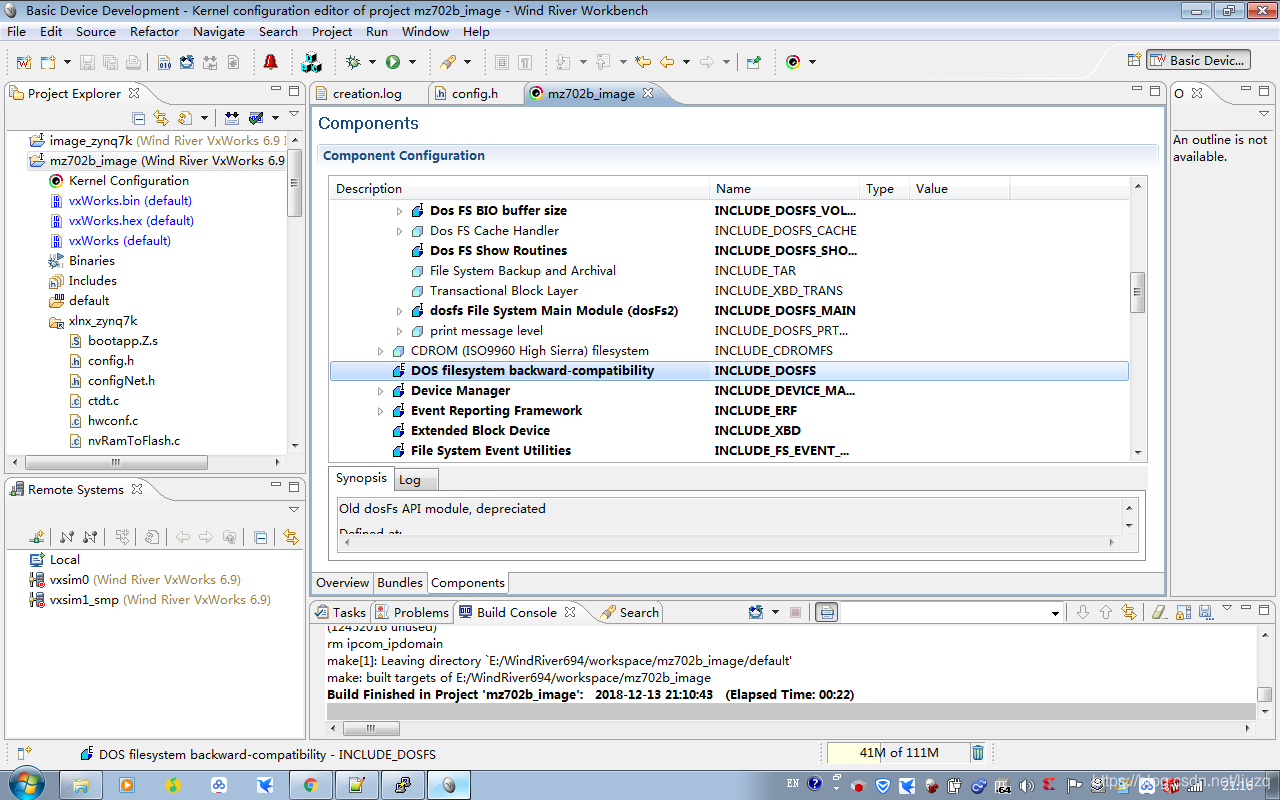Image resolution: width=1280 pixels, height=800 pixels.
Task: Switch to the config.h editor tab
Action: tap(474, 93)
